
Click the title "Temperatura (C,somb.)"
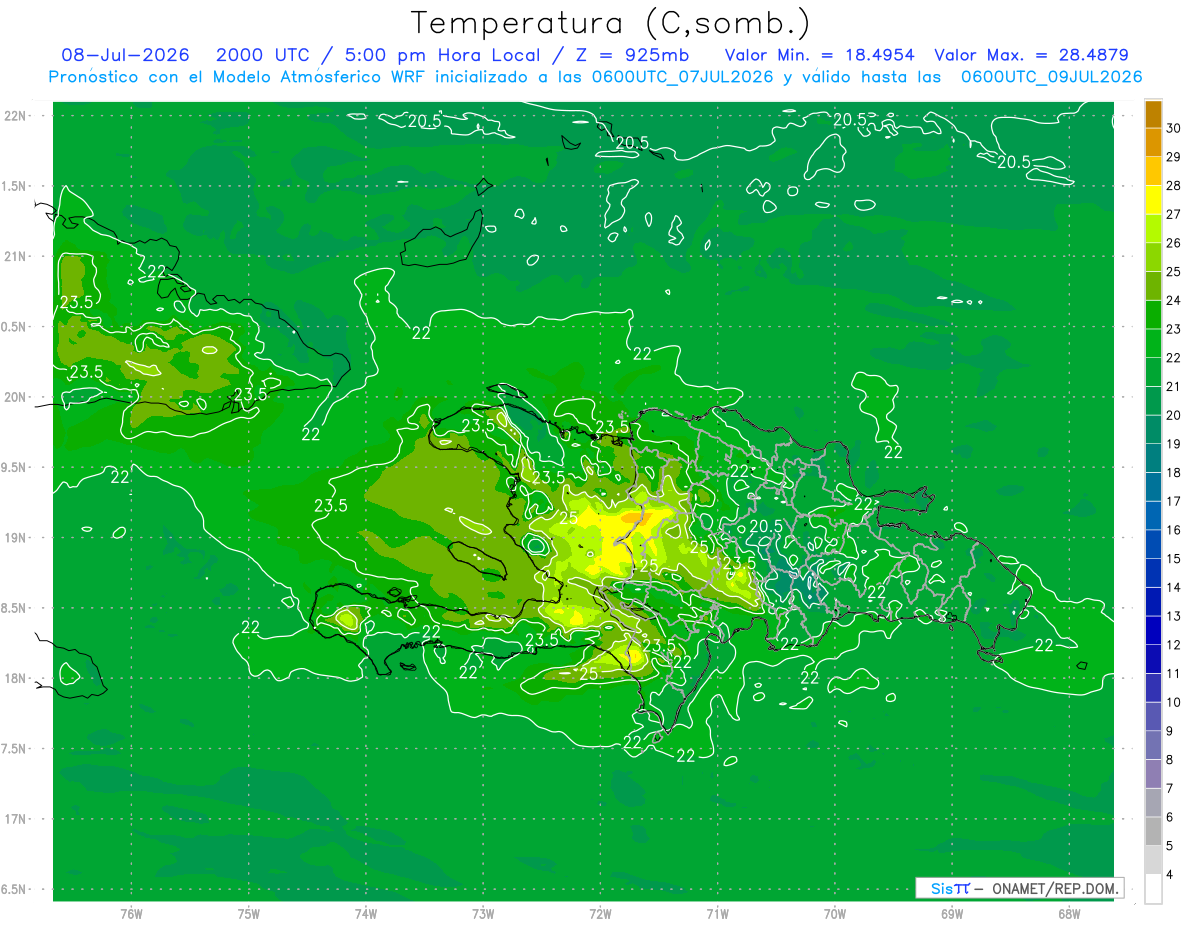point(611,23)
